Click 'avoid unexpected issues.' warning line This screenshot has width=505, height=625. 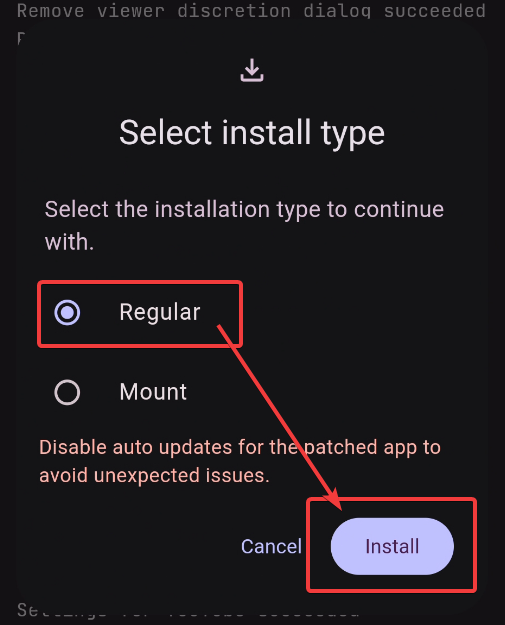[154, 475]
